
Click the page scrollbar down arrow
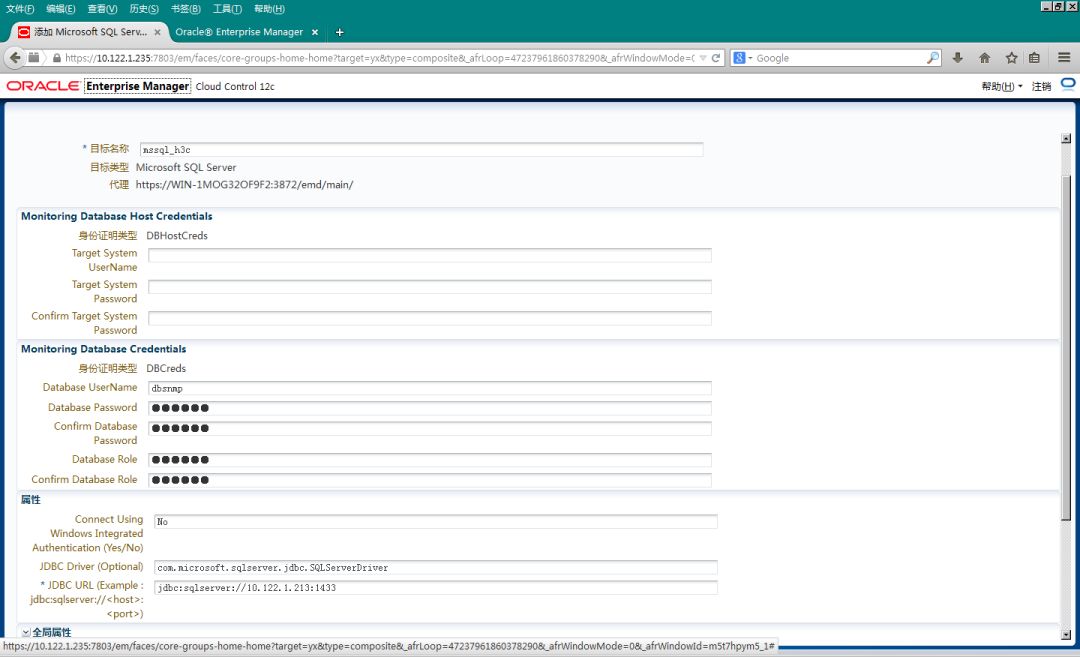click(x=1066, y=634)
